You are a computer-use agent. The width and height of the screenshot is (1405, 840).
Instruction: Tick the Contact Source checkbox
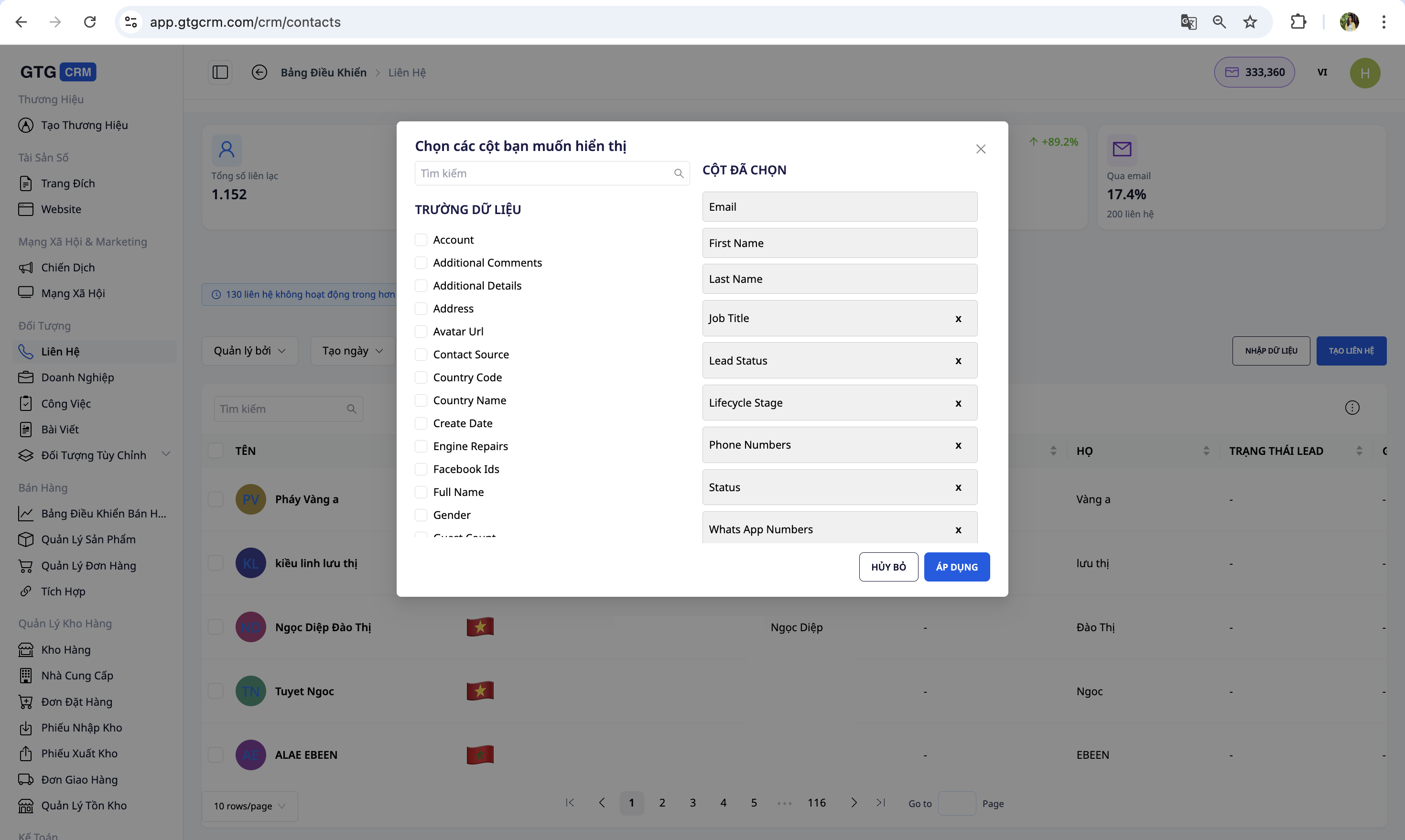[x=421, y=355]
